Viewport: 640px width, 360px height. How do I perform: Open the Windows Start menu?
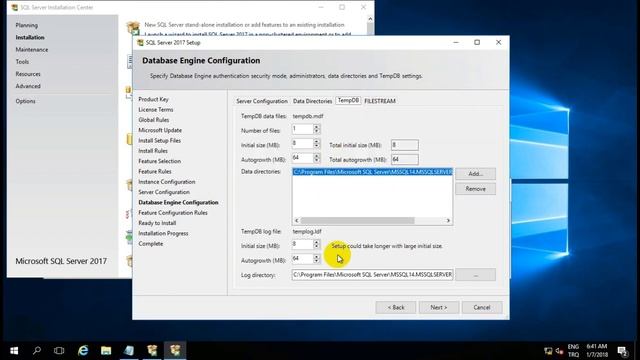[14, 350]
